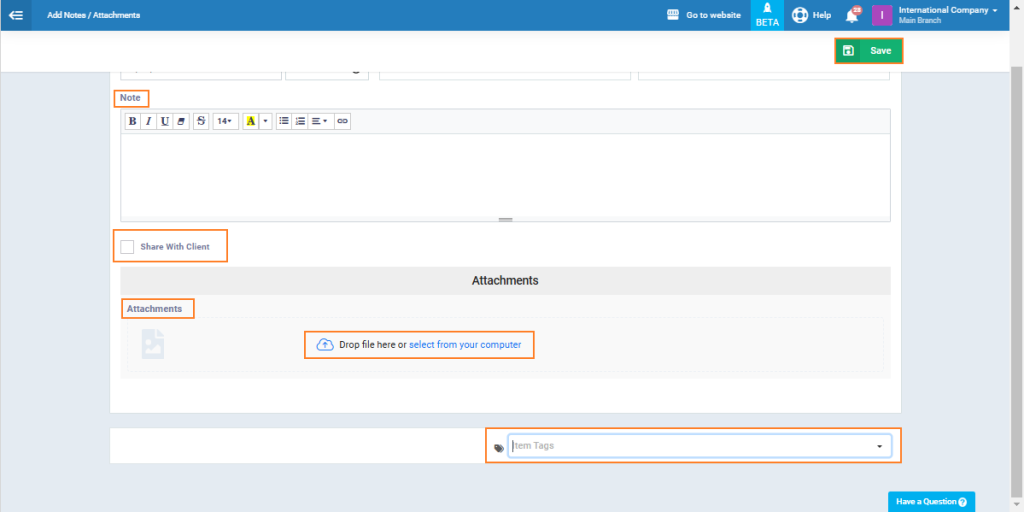
Task: Click the select from your computer link
Action: (x=465, y=345)
